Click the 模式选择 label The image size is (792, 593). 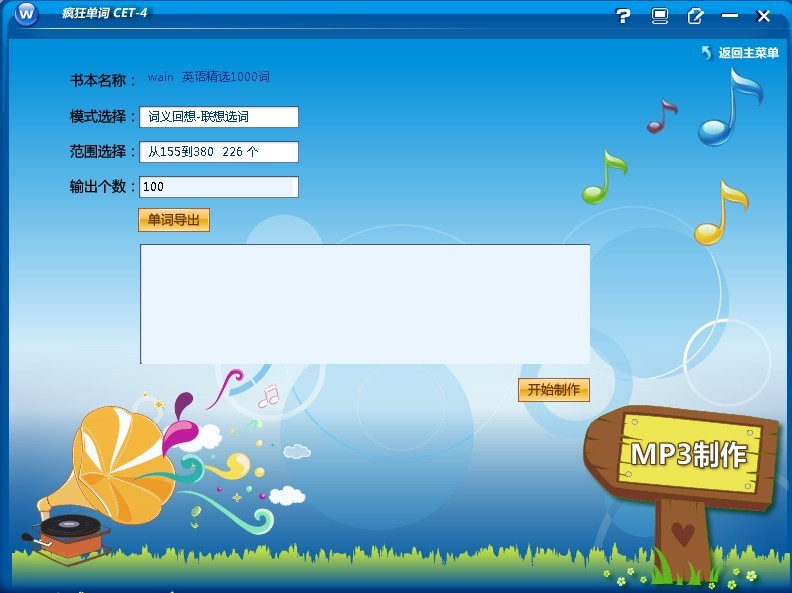(103, 117)
